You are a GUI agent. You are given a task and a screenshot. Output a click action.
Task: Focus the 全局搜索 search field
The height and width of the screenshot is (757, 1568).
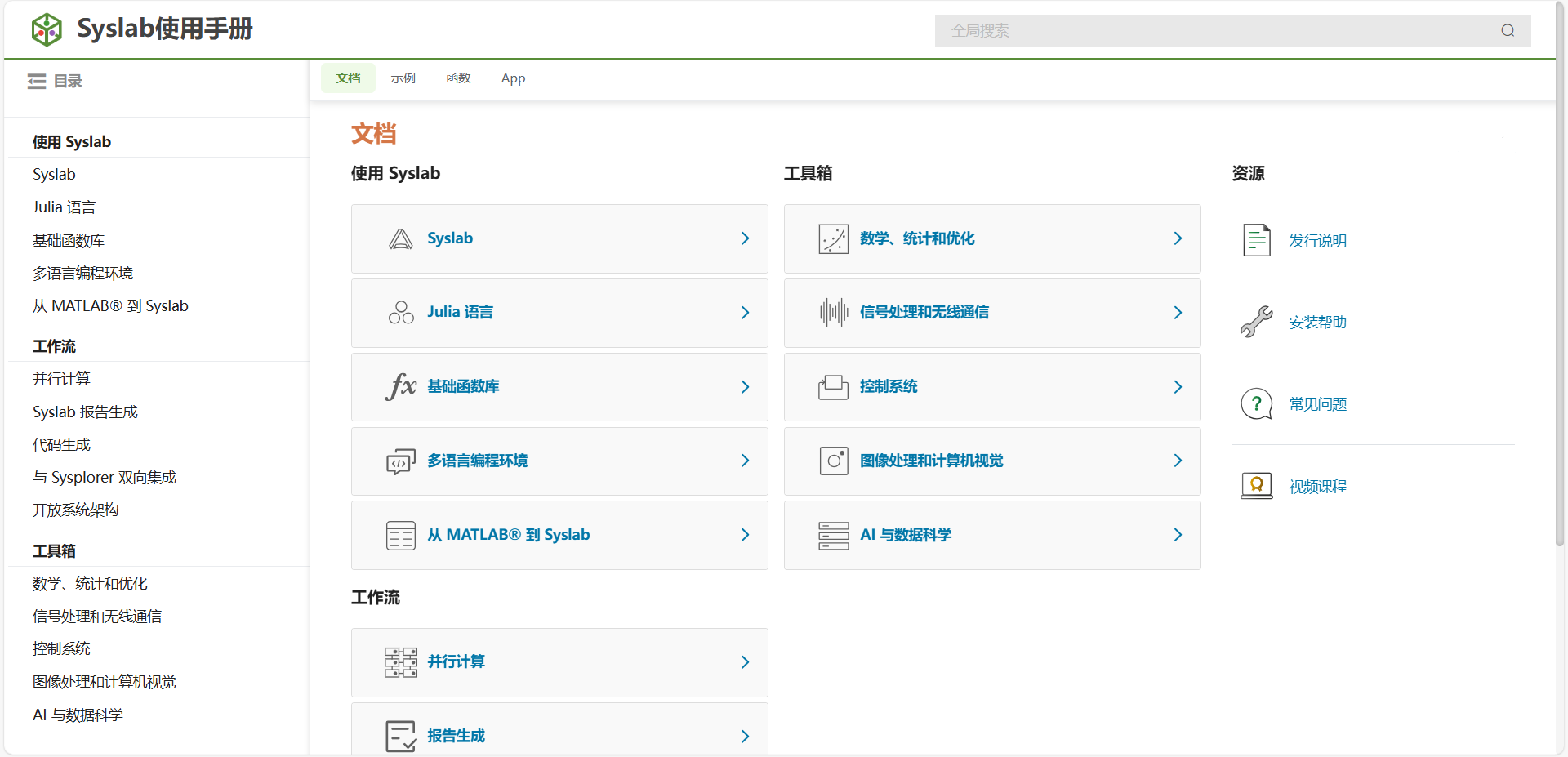tap(1217, 31)
